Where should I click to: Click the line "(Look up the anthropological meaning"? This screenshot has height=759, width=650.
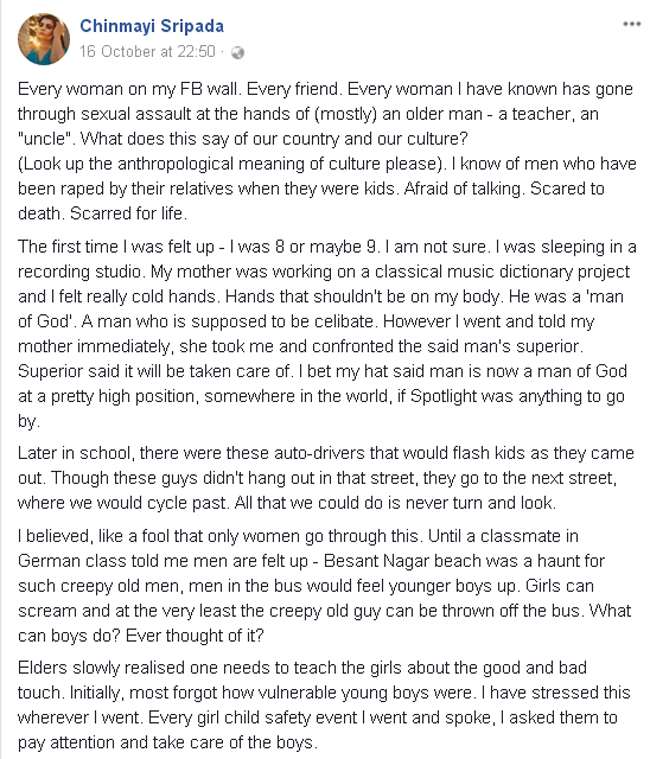[232, 164]
